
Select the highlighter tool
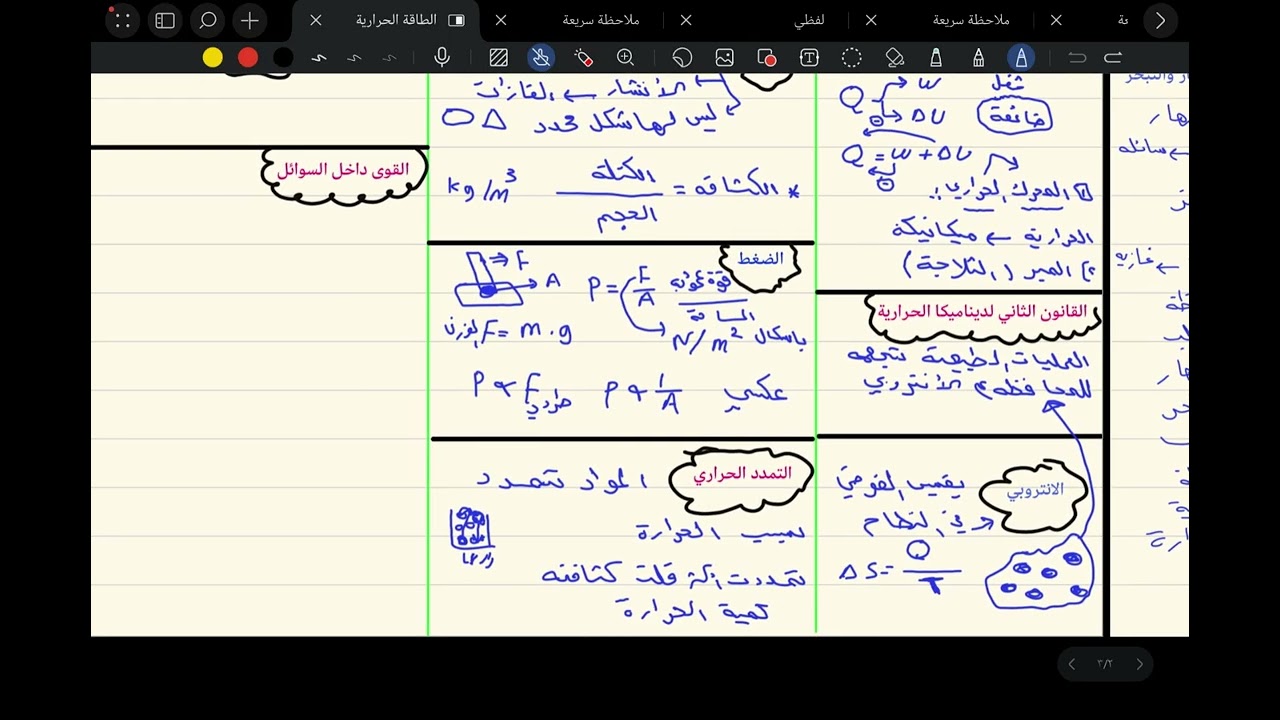tap(936, 58)
